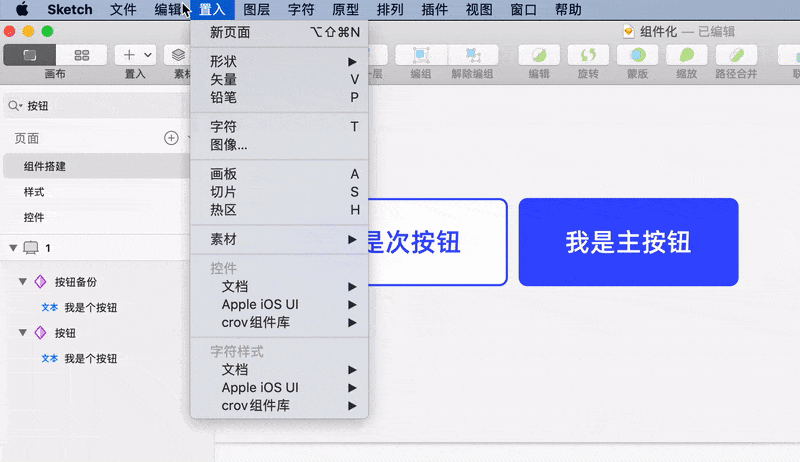Image resolution: width=800 pixels, height=462 pixels.
Task: Open the Apple menu
Action: (x=20, y=10)
